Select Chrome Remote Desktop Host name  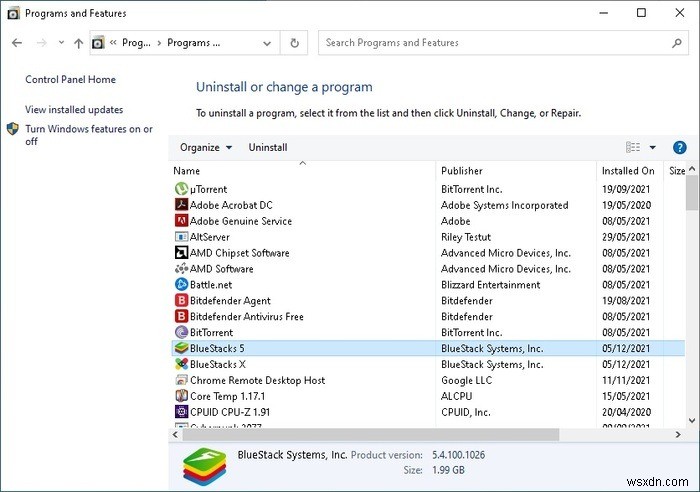(257, 380)
